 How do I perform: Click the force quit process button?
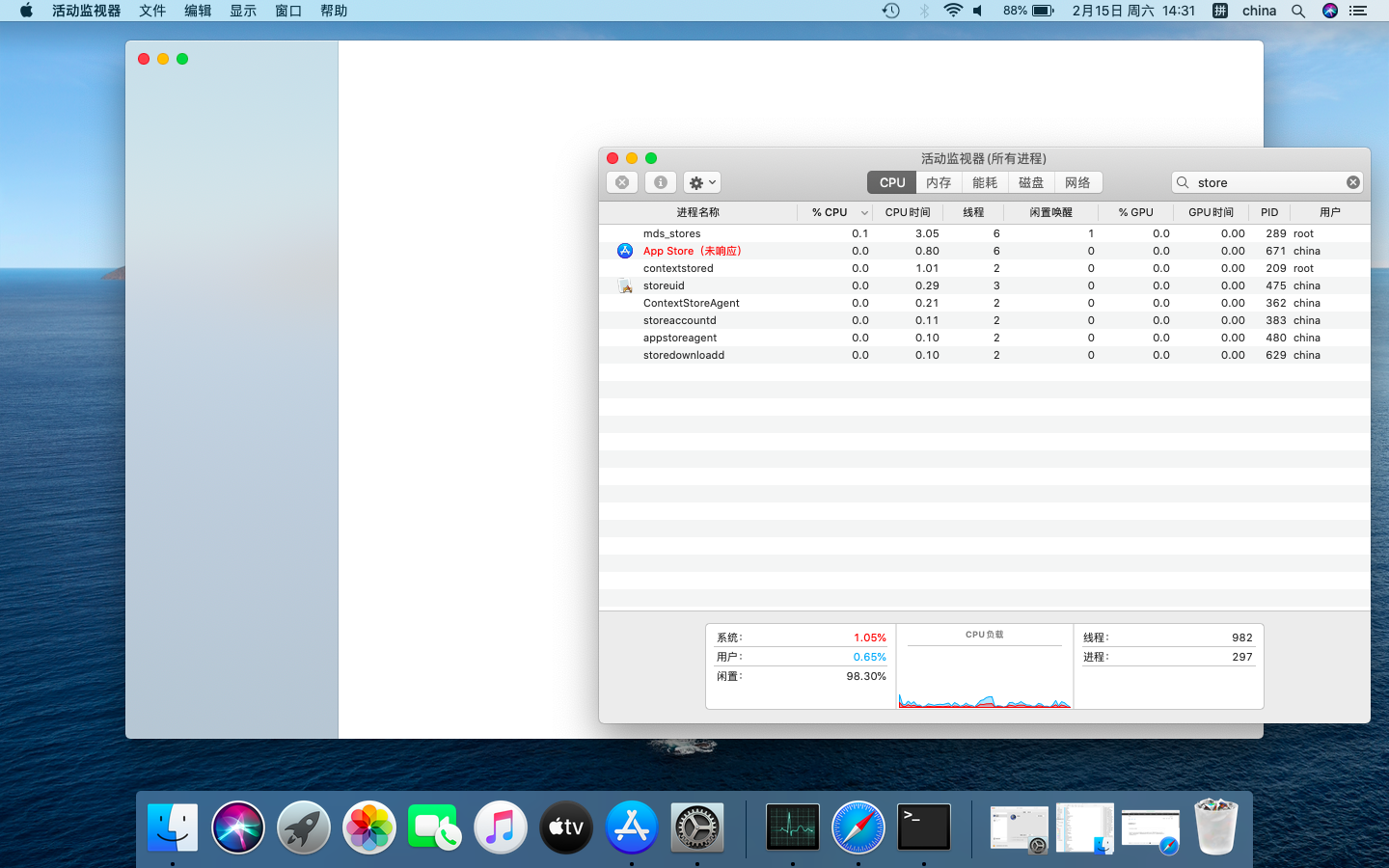coord(622,182)
